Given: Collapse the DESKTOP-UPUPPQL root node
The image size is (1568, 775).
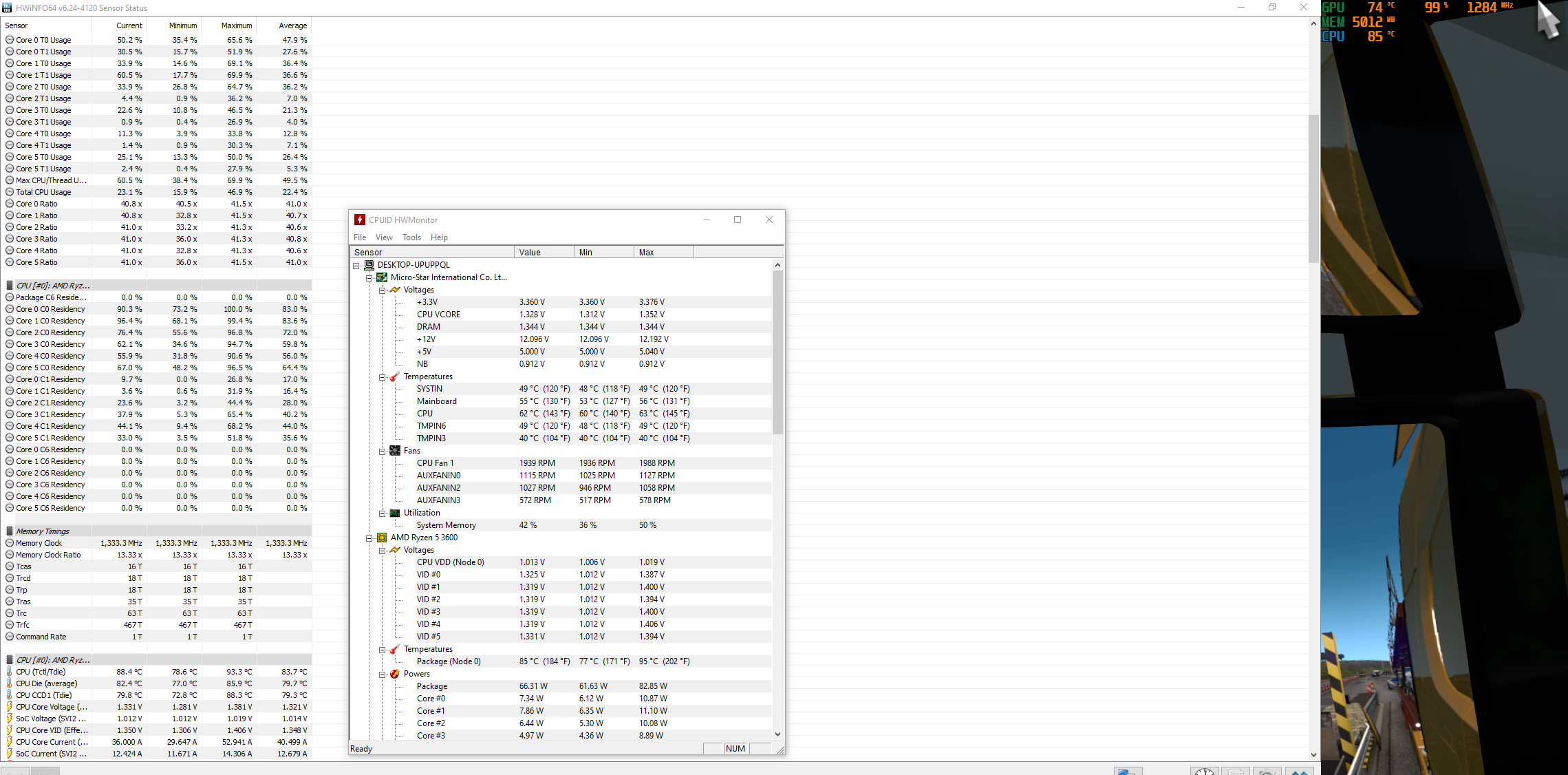Looking at the screenshot, I should point(356,266).
